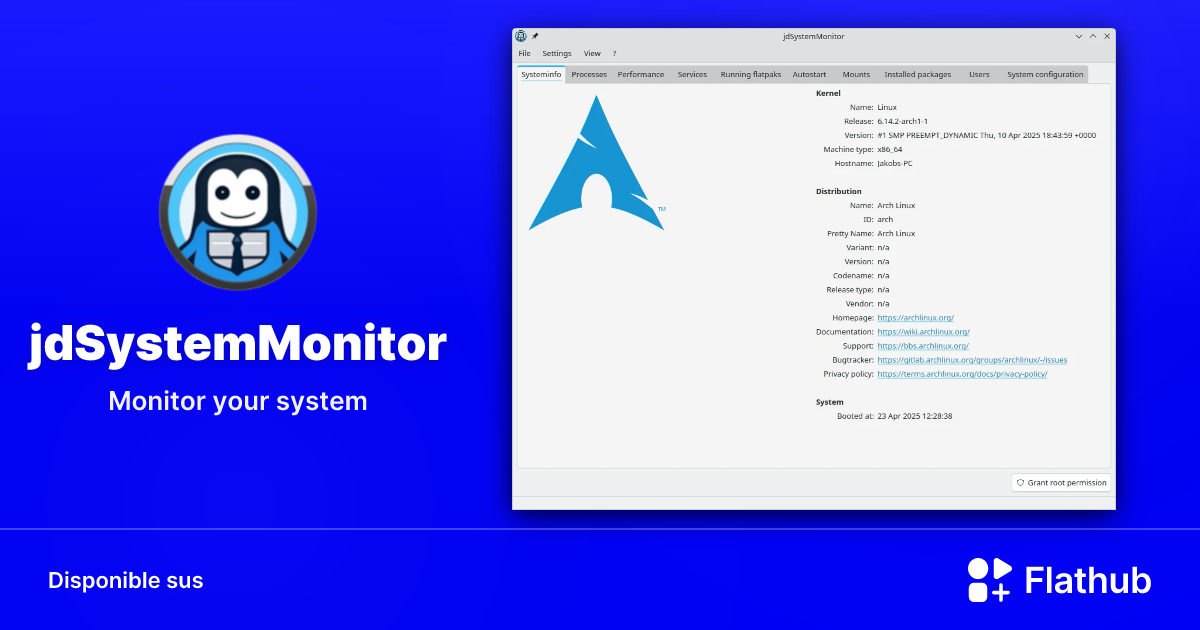Open the gitlab.archlinux.org bugtracker link

972,359
